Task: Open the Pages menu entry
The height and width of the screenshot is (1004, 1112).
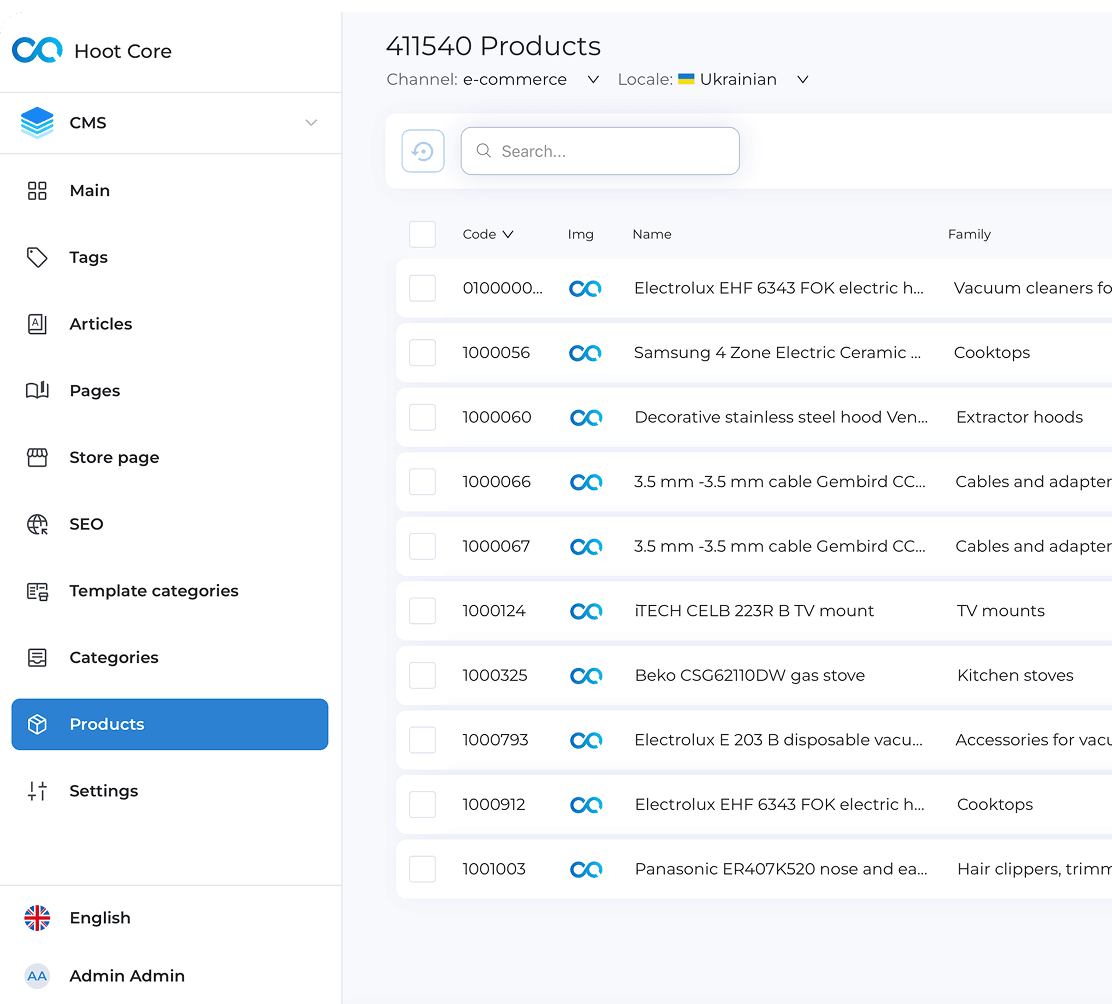Action: pyautogui.click(x=170, y=391)
